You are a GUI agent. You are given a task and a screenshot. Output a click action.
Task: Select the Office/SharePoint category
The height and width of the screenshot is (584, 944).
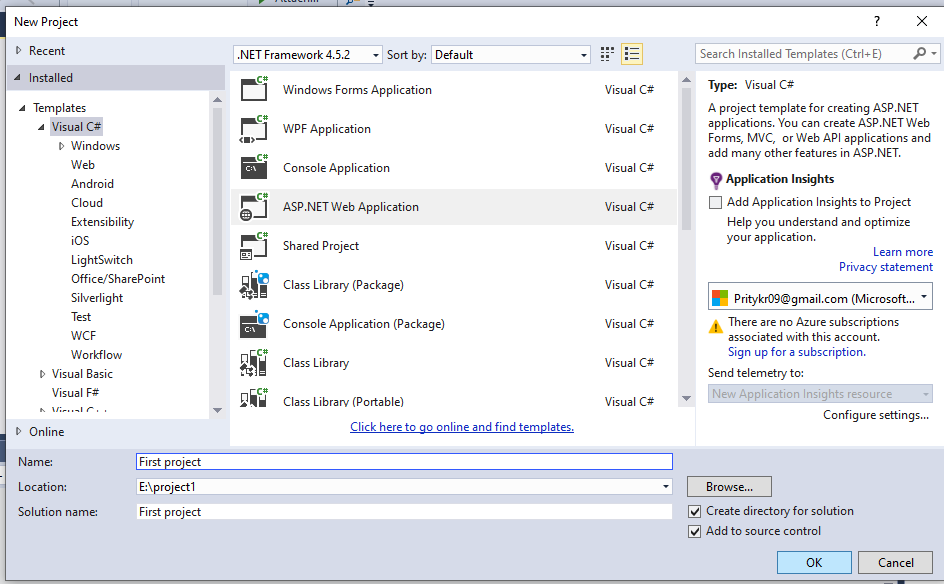pos(118,279)
